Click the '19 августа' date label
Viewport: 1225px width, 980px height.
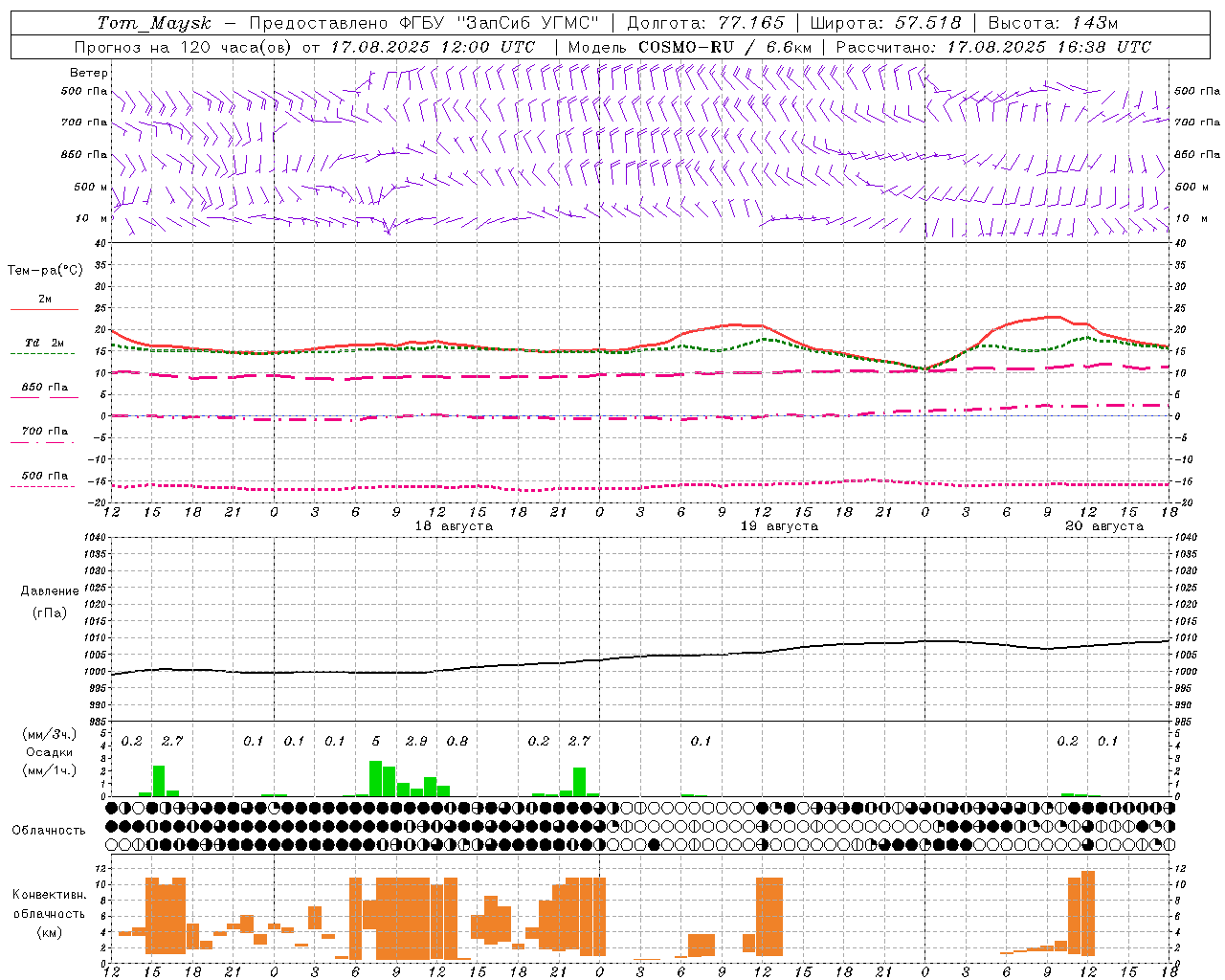pyautogui.click(x=779, y=526)
